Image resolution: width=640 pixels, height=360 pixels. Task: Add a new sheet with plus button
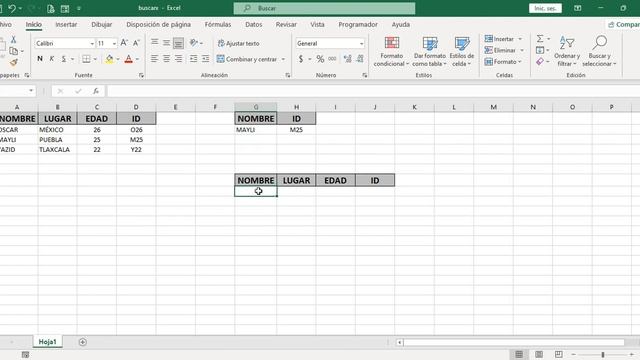click(82, 342)
